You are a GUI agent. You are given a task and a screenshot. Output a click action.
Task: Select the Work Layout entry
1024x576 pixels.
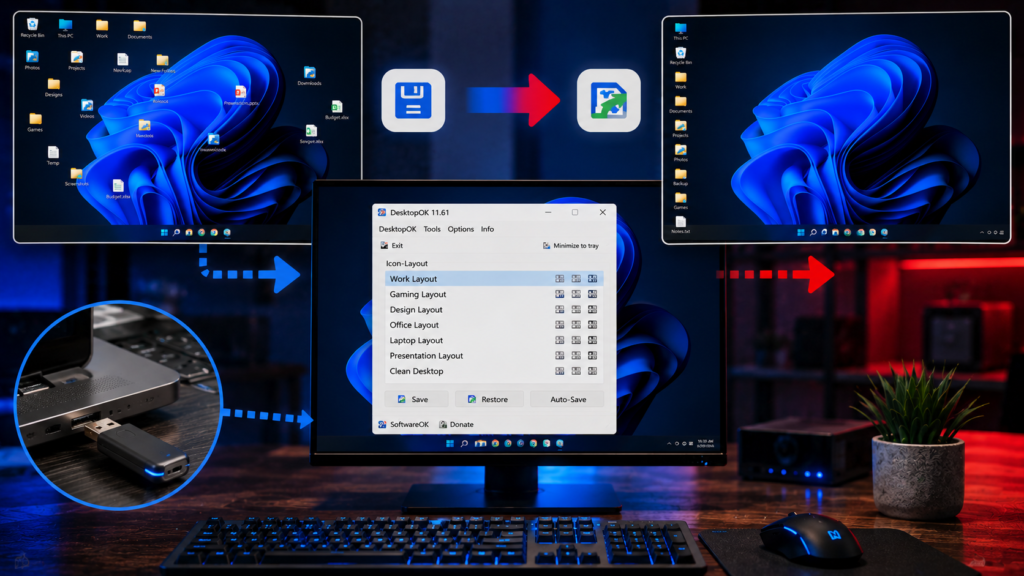494,279
